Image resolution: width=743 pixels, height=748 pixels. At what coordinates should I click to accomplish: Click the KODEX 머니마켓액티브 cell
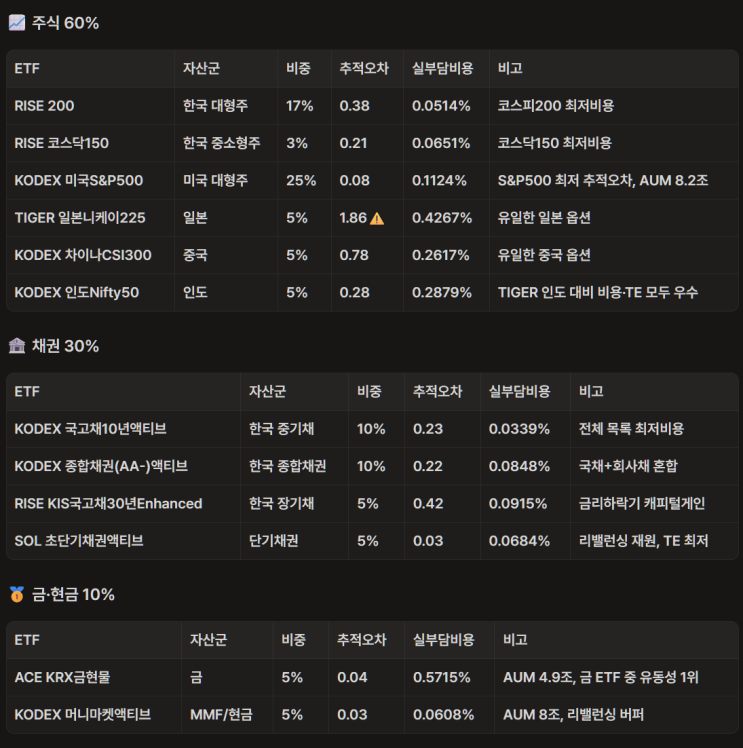coord(83,714)
